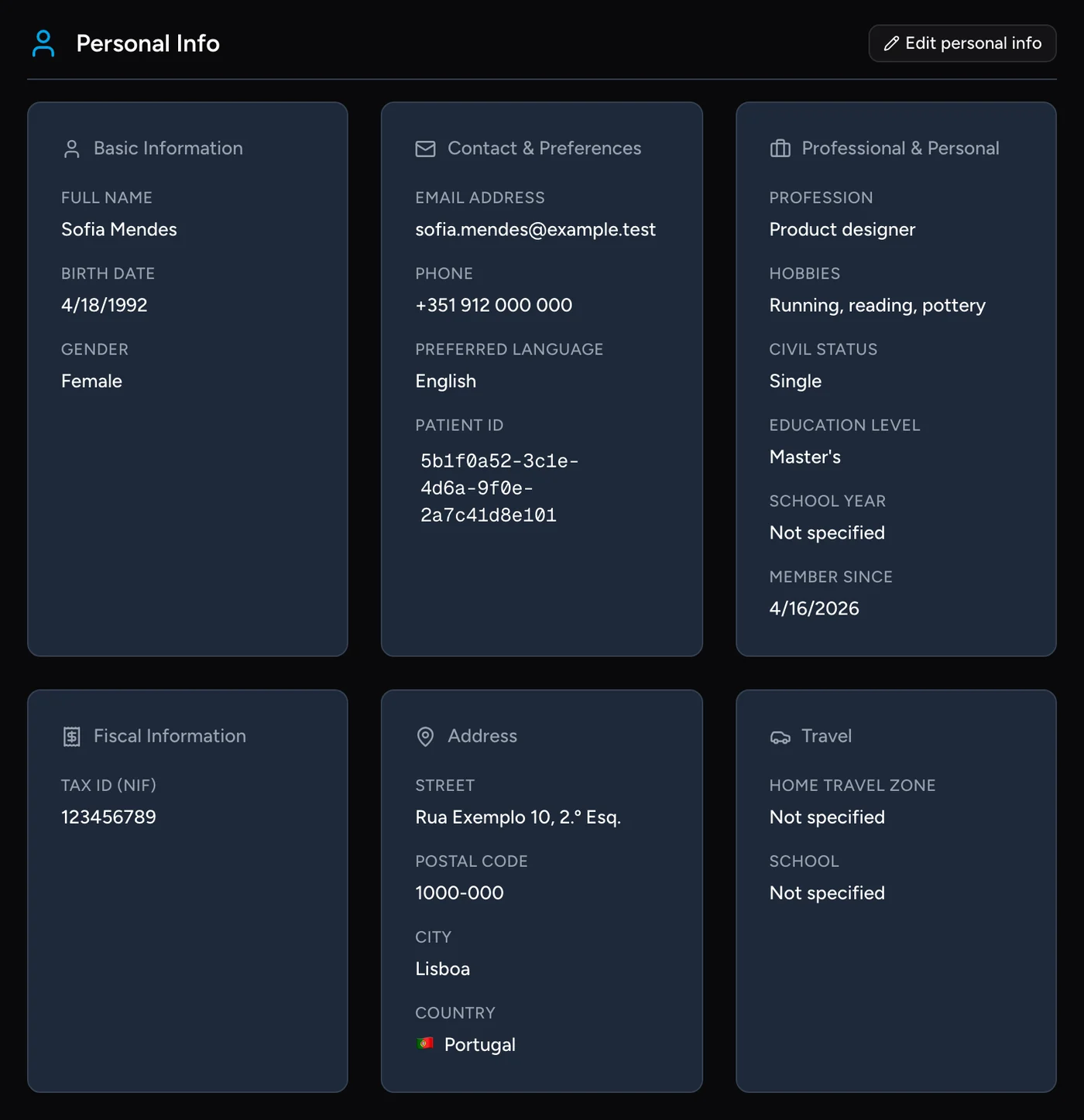Image resolution: width=1084 pixels, height=1120 pixels.
Task: Click the email sofia.mendes@example.test
Action: pos(535,229)
